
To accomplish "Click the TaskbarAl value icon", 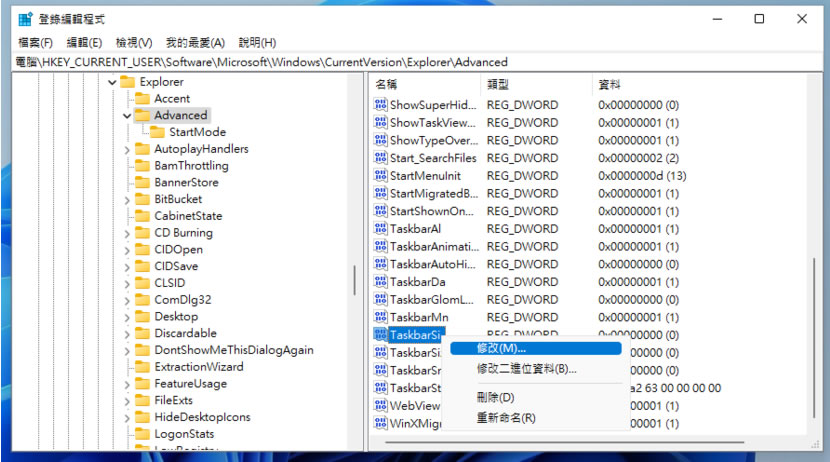I will coord(380,229).
